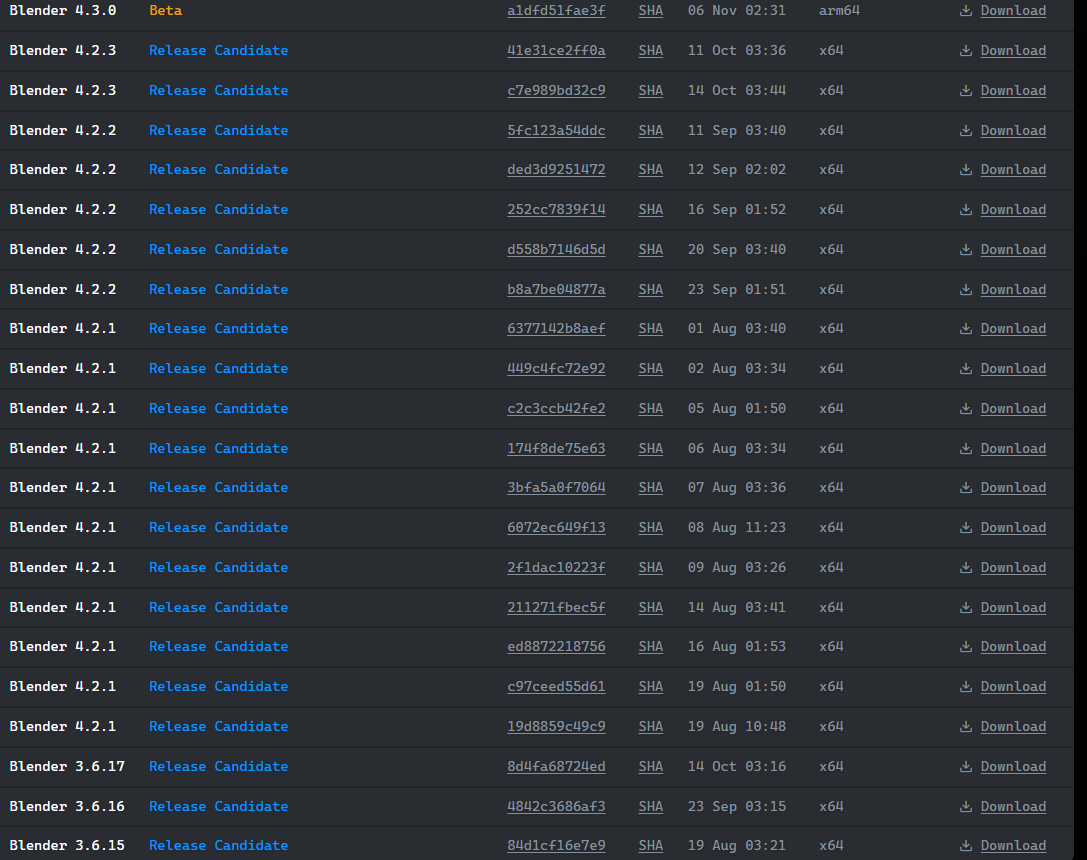Open SHA link for 19 Aug 10:48 build
1087x860 pixels.
(x=650, y=727)
